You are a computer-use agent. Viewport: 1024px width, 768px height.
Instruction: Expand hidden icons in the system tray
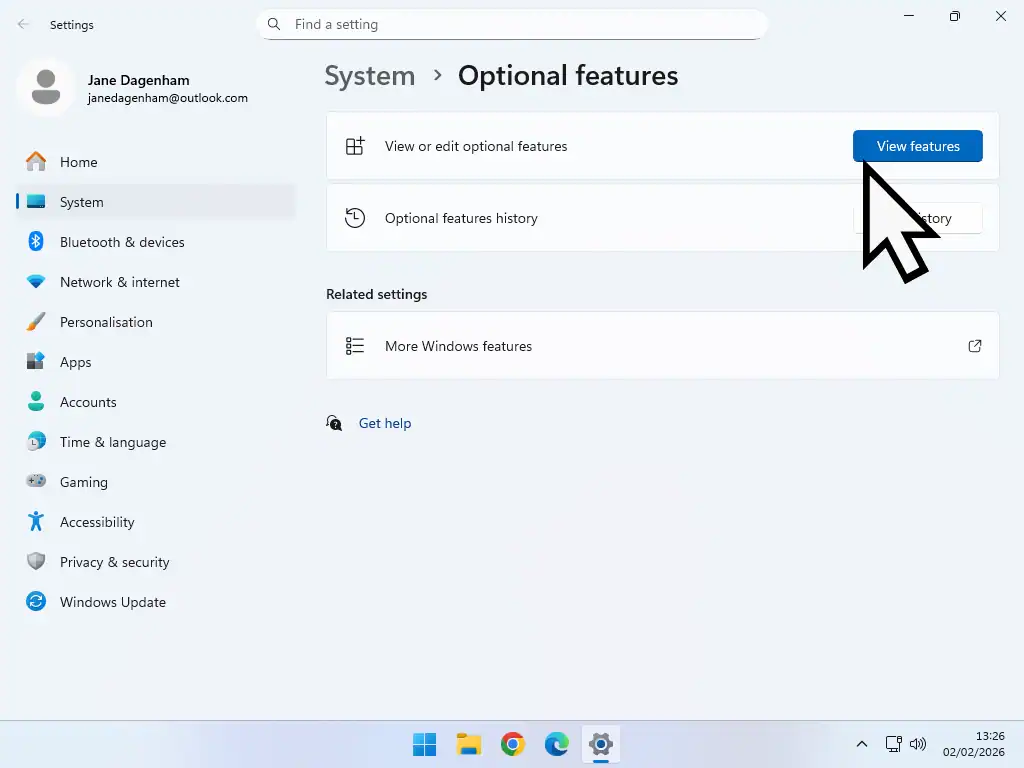point(861,744)
